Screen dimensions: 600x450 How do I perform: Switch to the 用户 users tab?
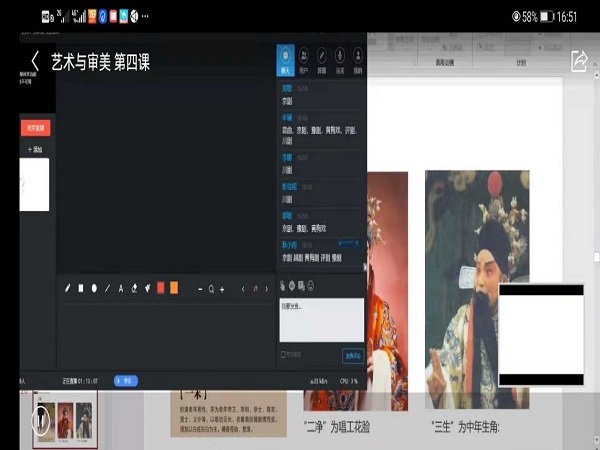304,61
